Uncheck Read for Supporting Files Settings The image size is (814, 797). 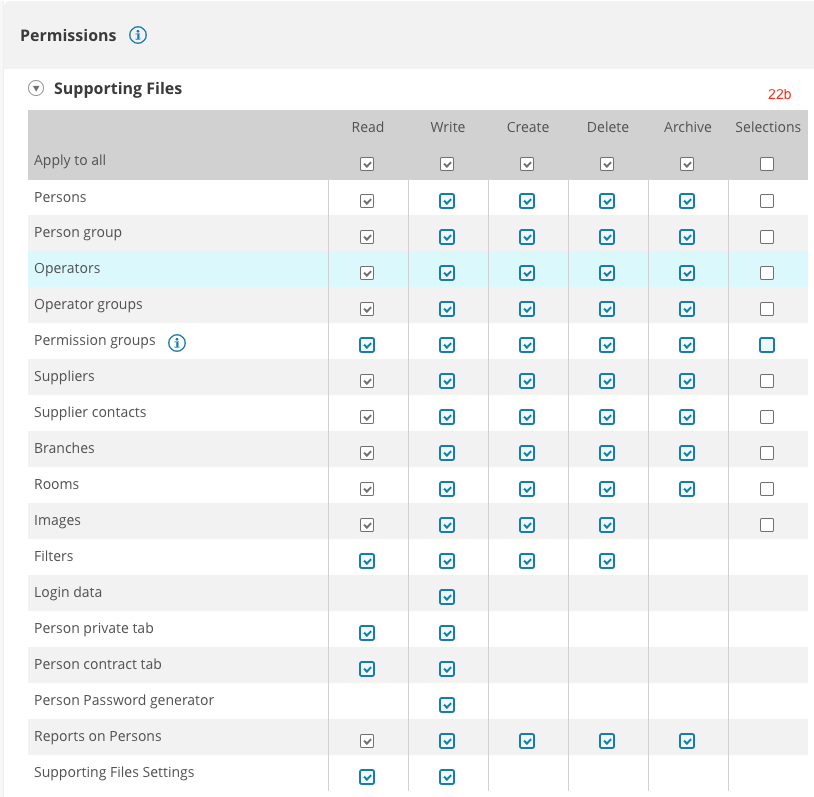click(367, 777)
